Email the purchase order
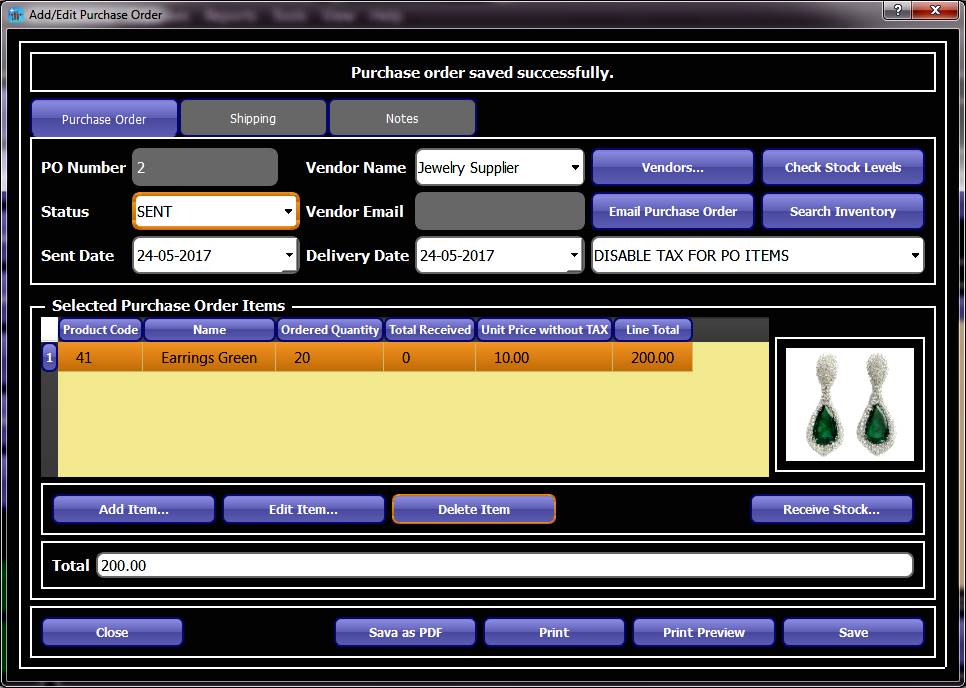The height and width of the screenshot is (688, 966). pos(672,211)
